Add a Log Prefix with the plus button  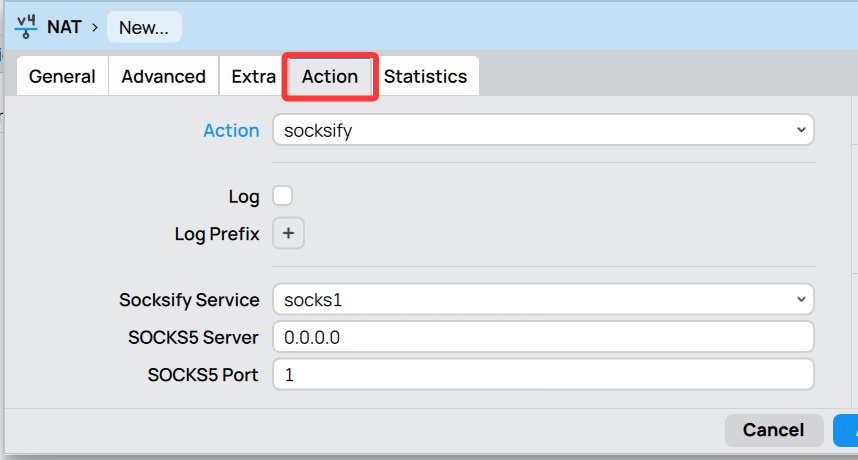pos(288,233)
